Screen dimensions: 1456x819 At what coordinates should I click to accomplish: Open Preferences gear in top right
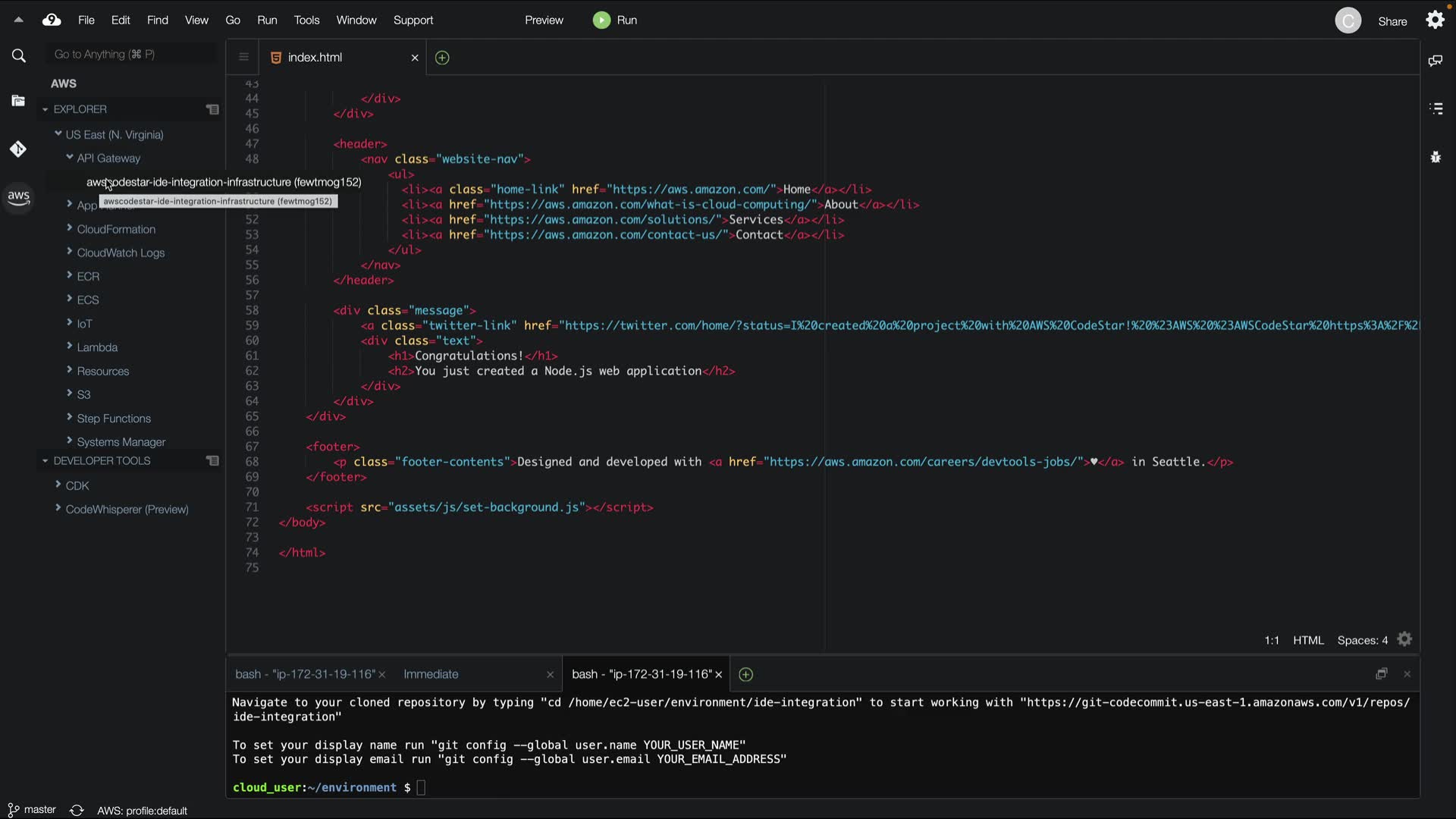point(1435,20)
